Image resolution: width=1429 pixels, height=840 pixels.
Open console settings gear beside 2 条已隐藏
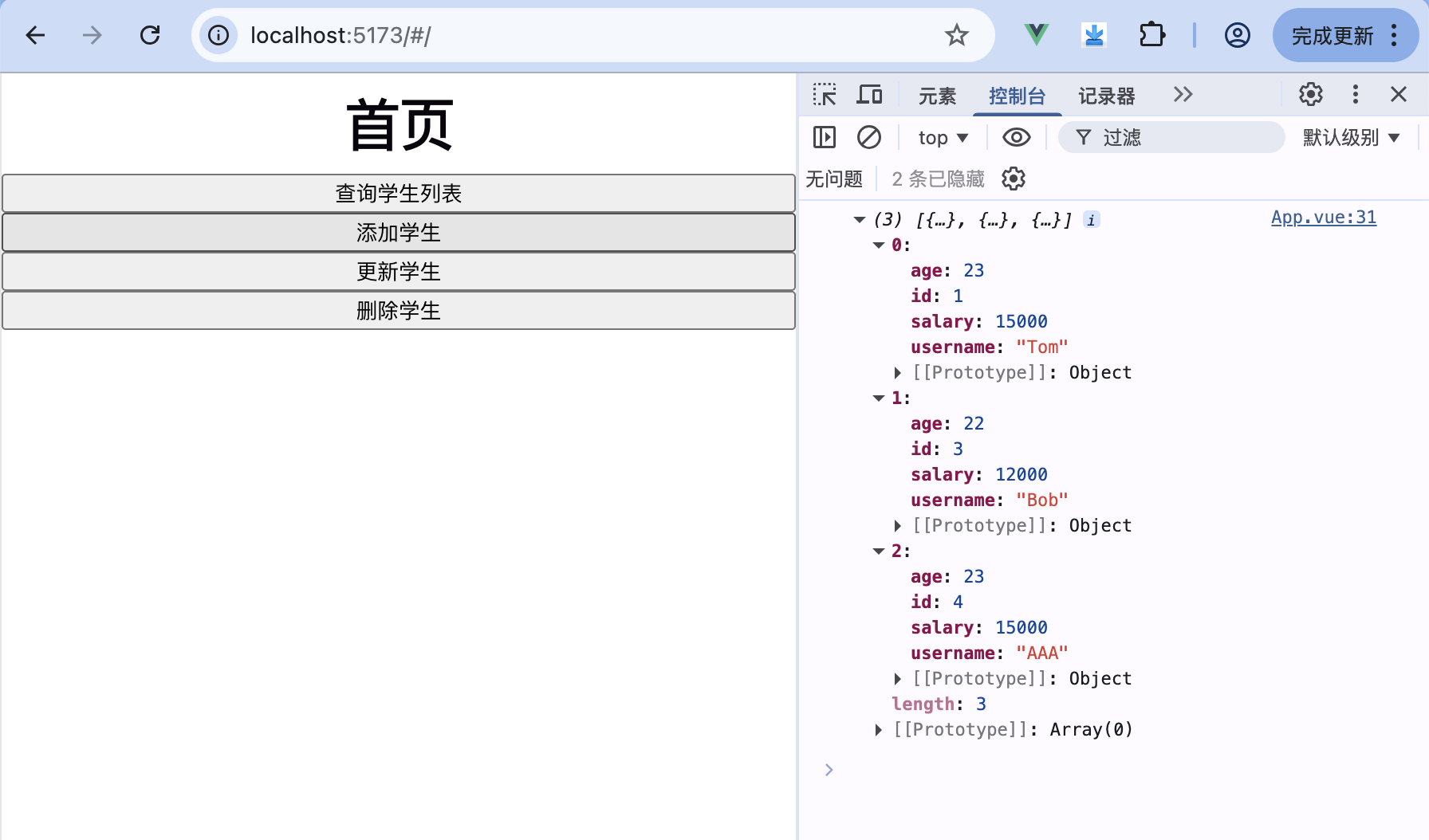(1014, 179)
